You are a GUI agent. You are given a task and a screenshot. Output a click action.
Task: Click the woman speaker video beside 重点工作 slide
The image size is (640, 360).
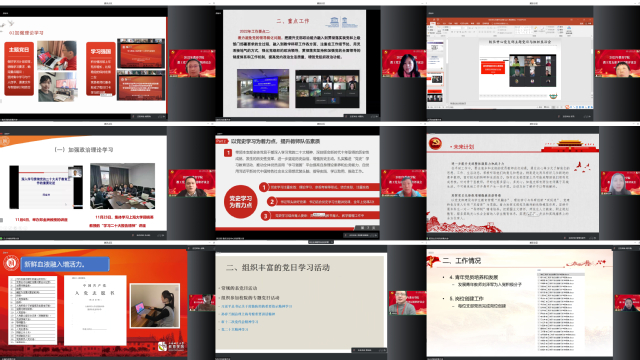(x=404, y=63)
